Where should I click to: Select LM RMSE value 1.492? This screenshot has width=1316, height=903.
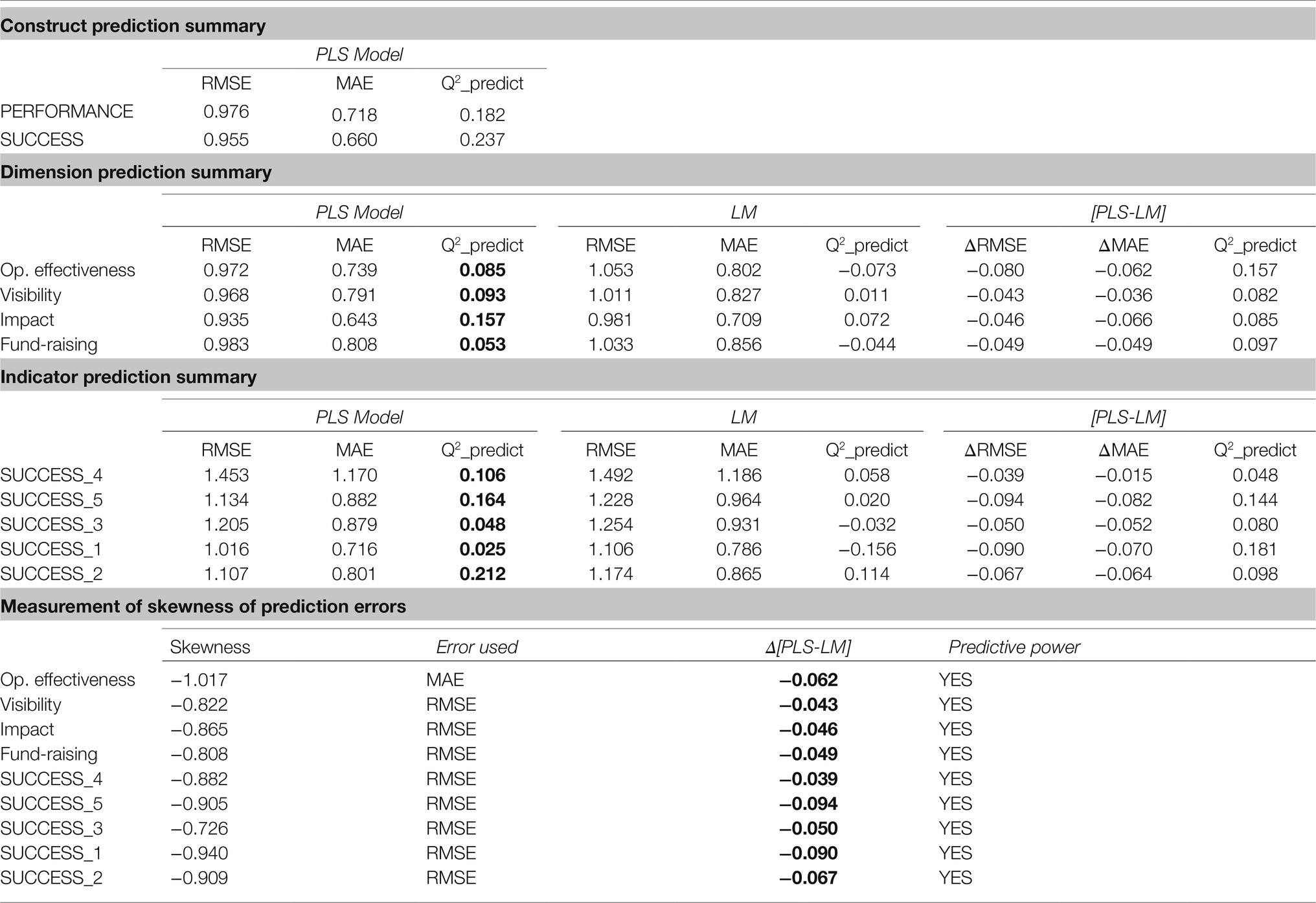[x=611, y=475]
